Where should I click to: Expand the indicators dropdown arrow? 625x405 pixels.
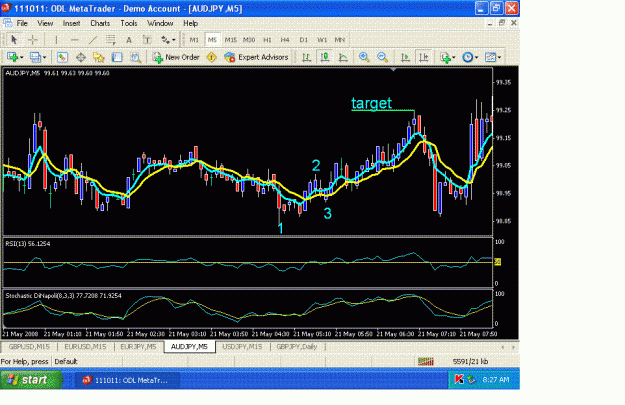[x=454, y=57]
